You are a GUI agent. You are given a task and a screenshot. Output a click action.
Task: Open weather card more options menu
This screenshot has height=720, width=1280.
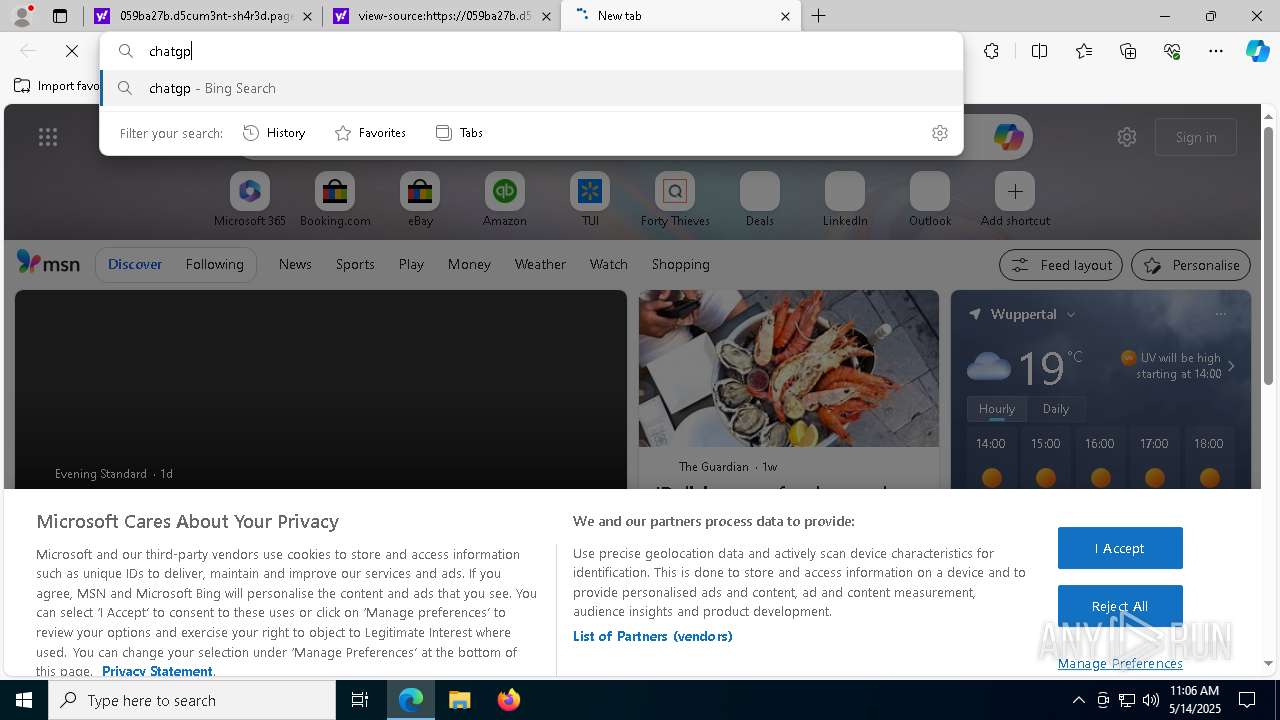point(1220,314)
